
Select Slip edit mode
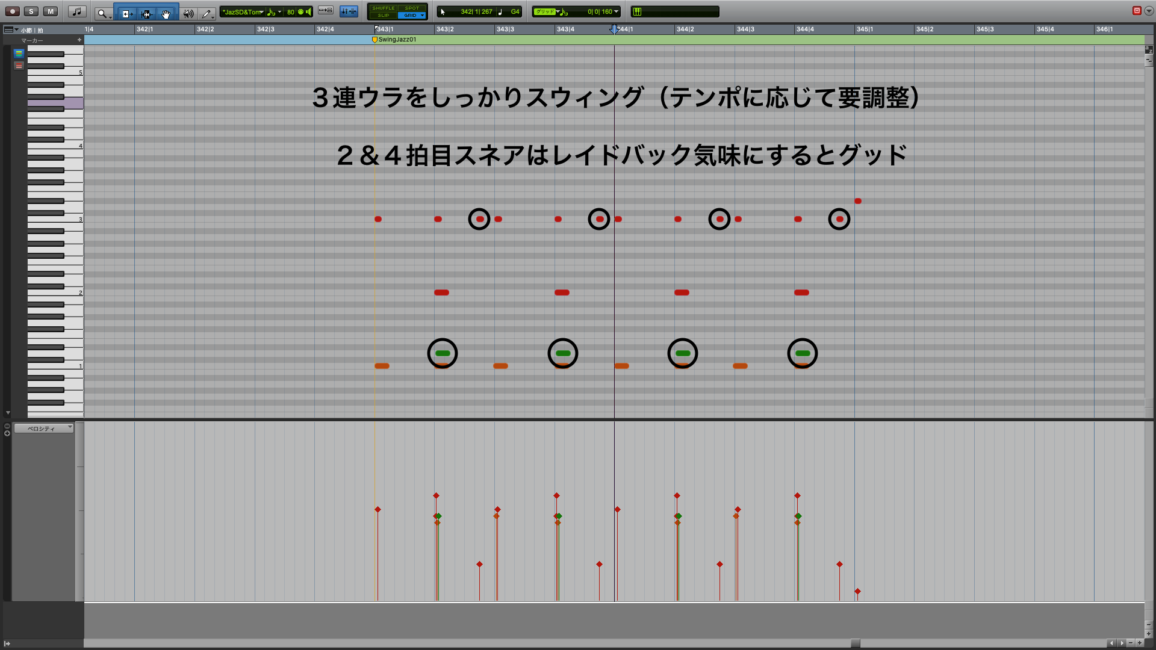click(383, 16)
